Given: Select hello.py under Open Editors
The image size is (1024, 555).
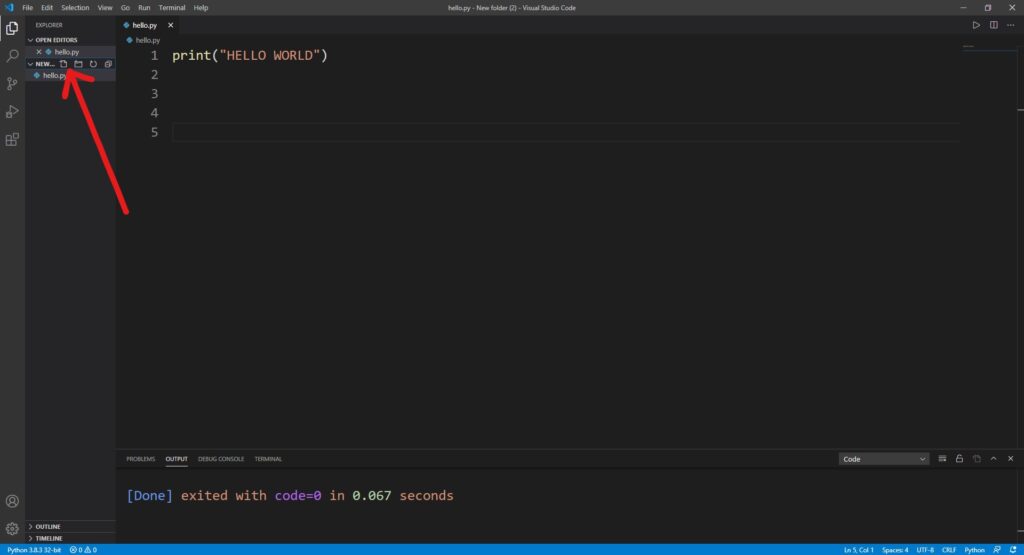Looking at the screenshot, I should [x=71, y=52].
